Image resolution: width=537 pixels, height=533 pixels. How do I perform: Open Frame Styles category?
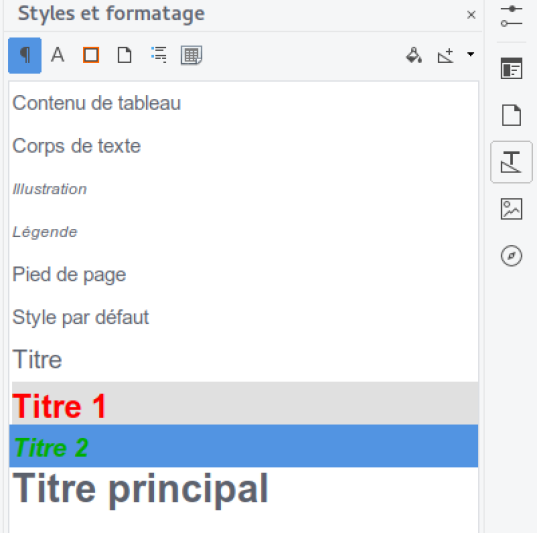point(91,55)
